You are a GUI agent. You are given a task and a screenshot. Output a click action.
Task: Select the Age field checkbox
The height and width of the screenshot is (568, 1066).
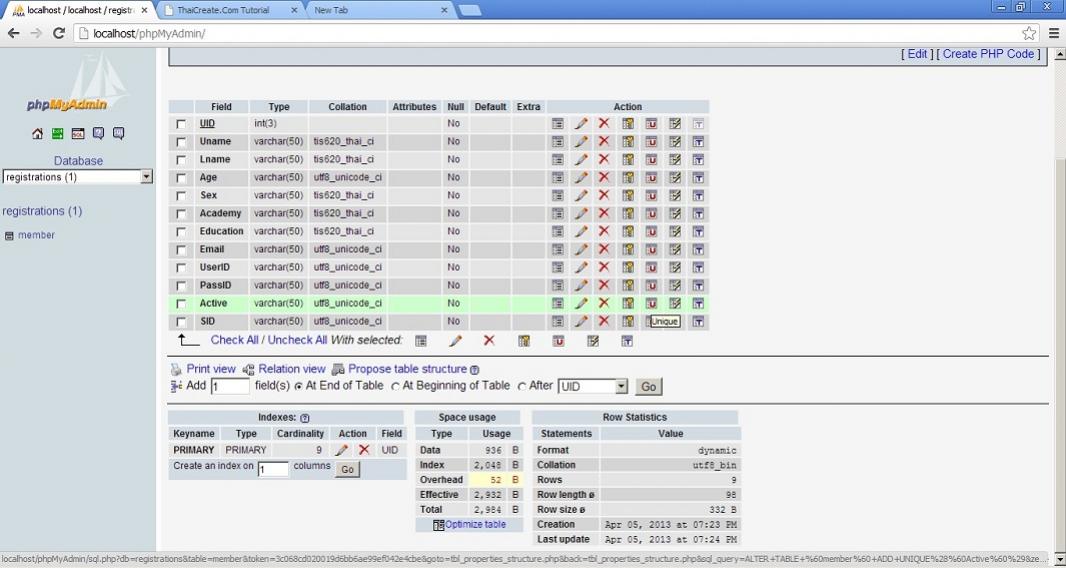point(181,178)
